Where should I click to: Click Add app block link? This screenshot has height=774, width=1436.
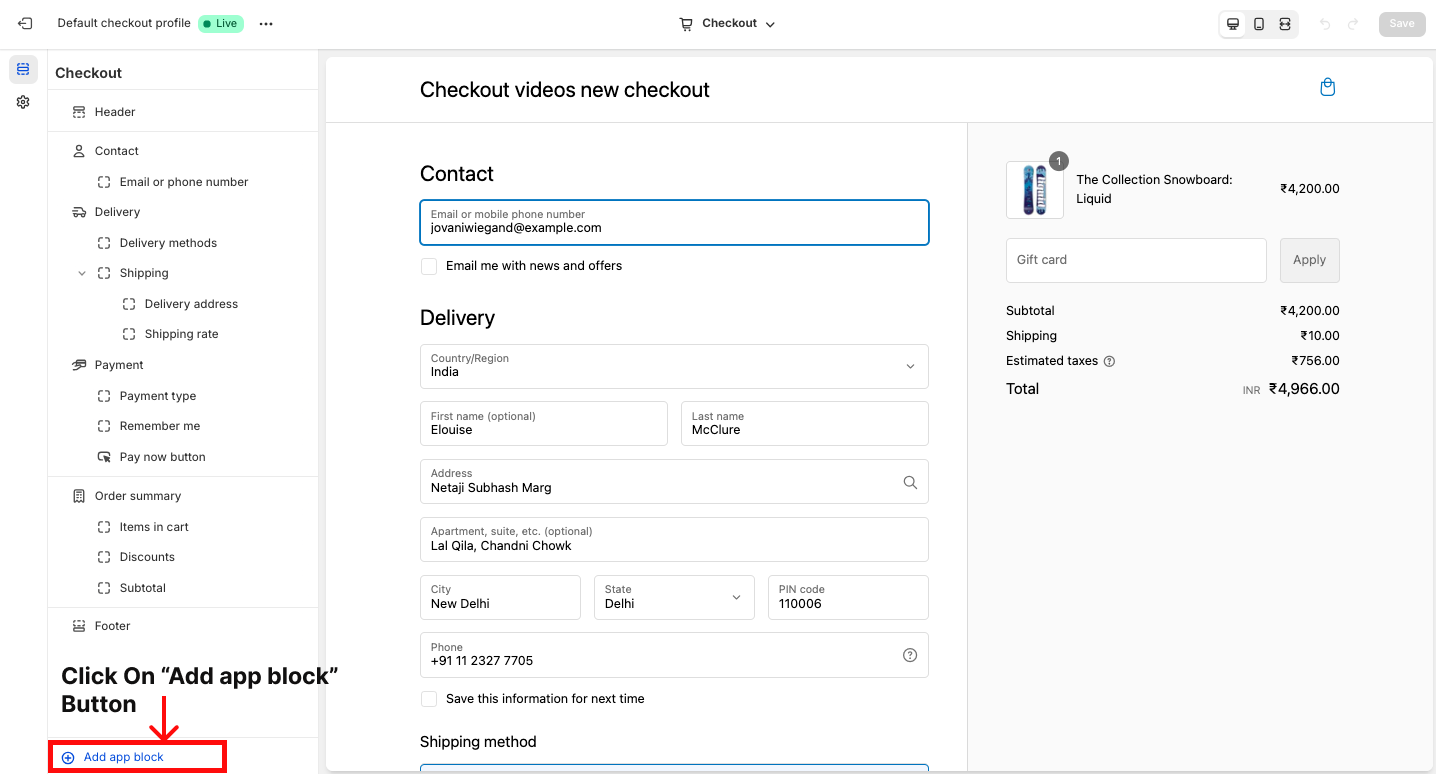click(x=123, y=757)
